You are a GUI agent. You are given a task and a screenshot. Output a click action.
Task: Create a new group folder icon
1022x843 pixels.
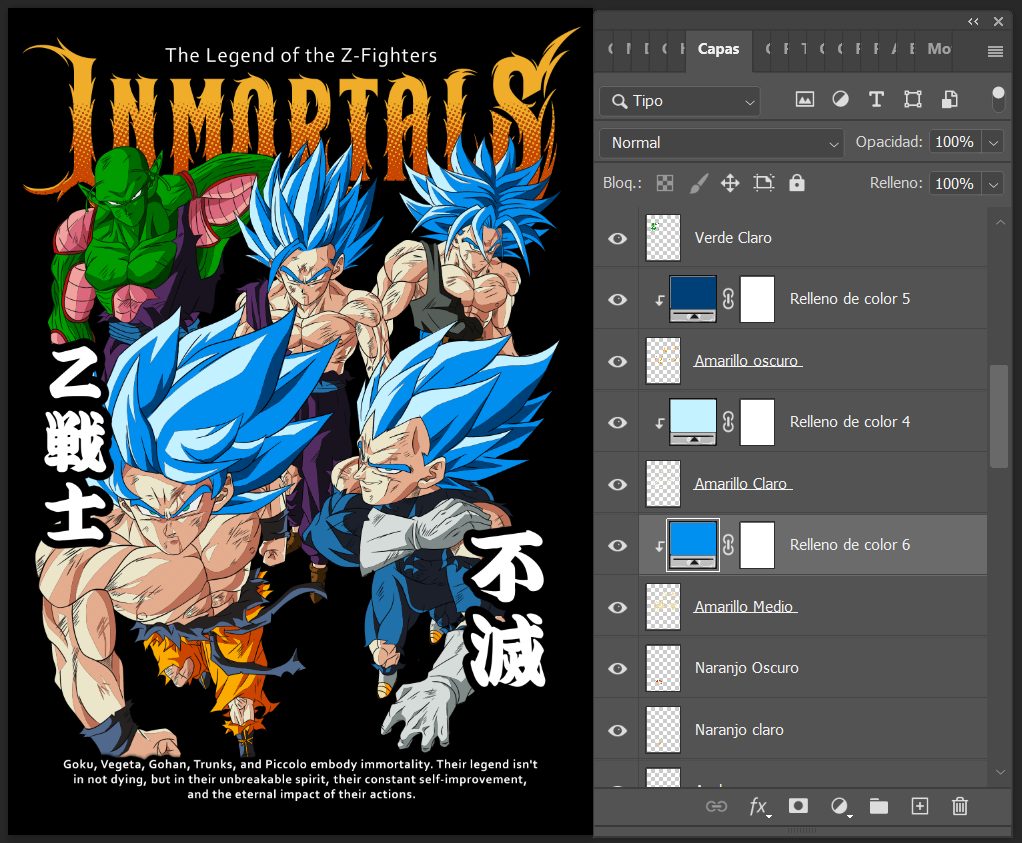879,806
